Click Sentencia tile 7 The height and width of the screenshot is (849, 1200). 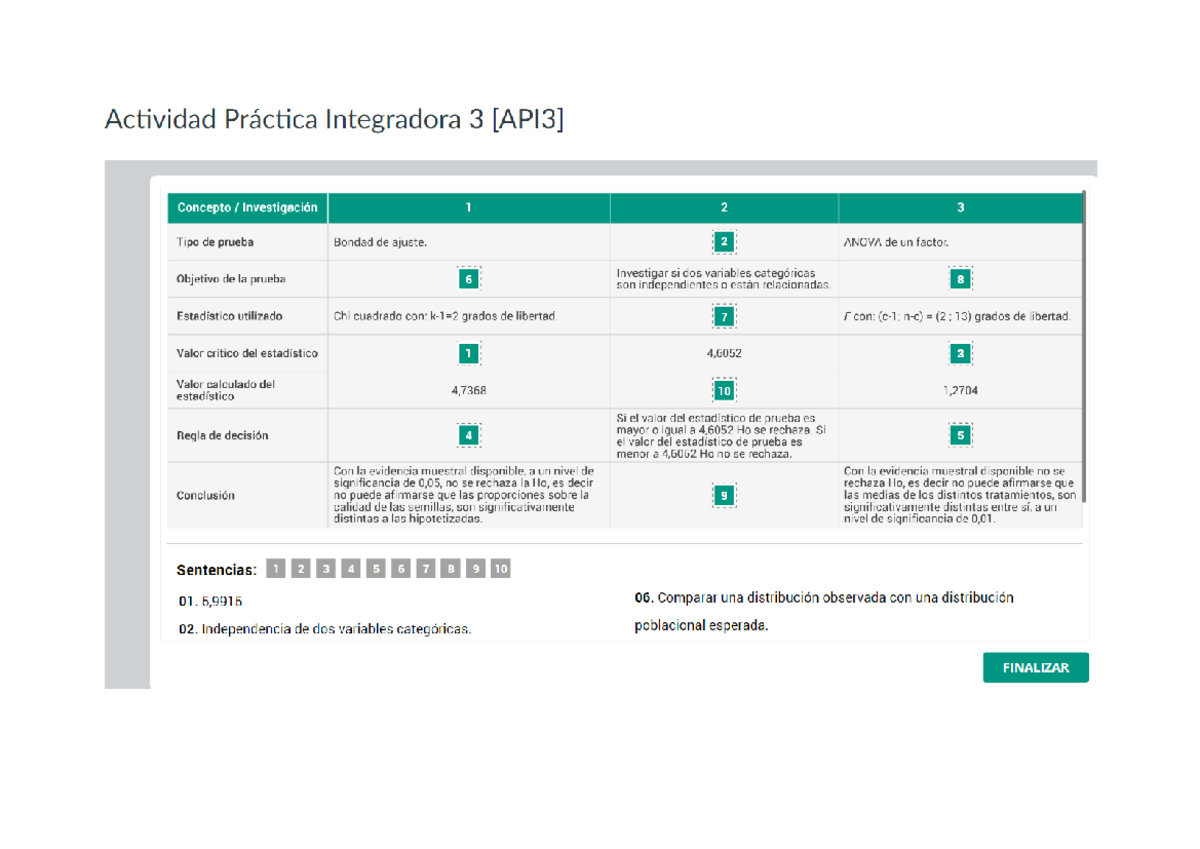coord(424,568)
